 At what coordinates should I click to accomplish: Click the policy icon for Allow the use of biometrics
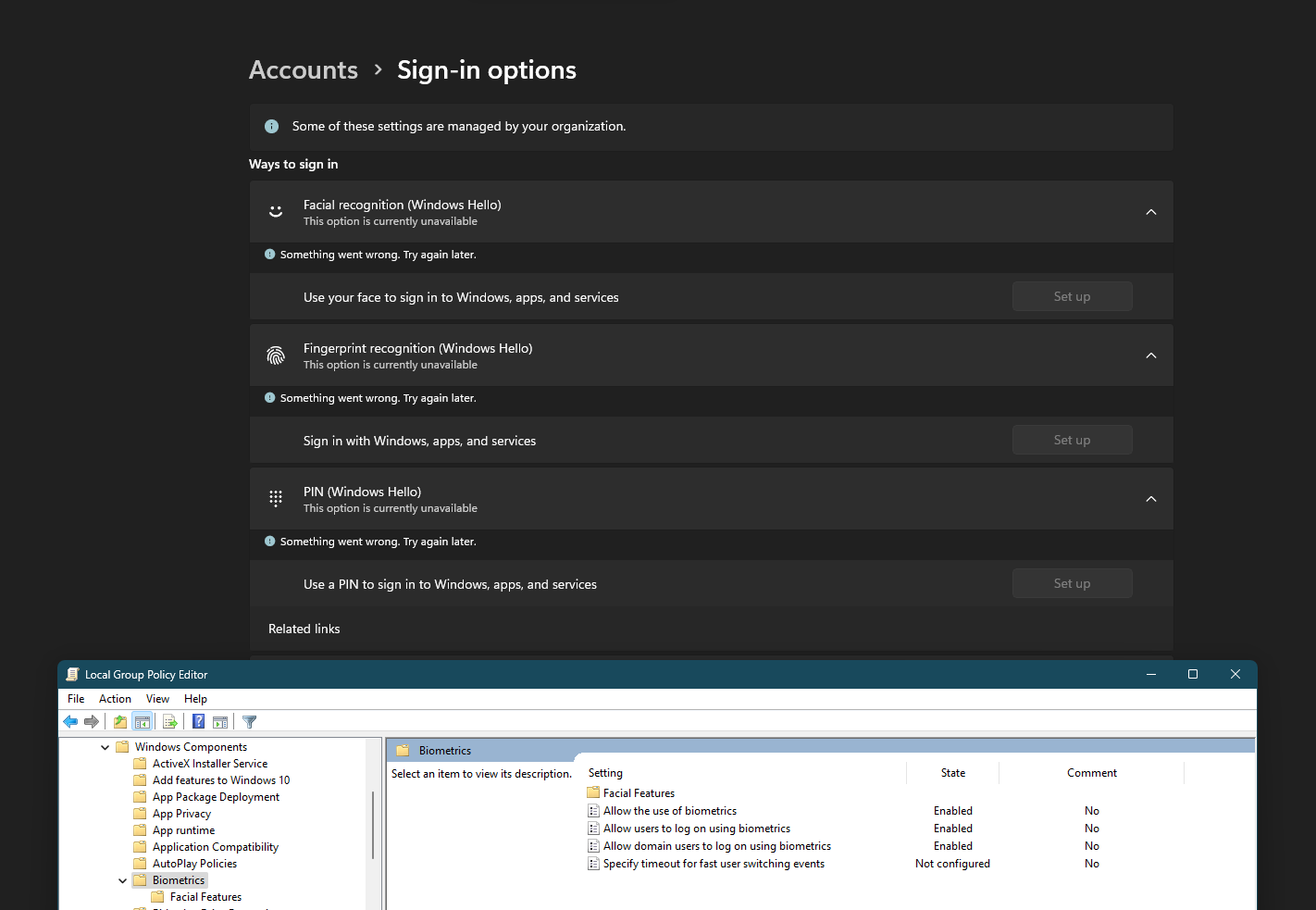(594, 811)
